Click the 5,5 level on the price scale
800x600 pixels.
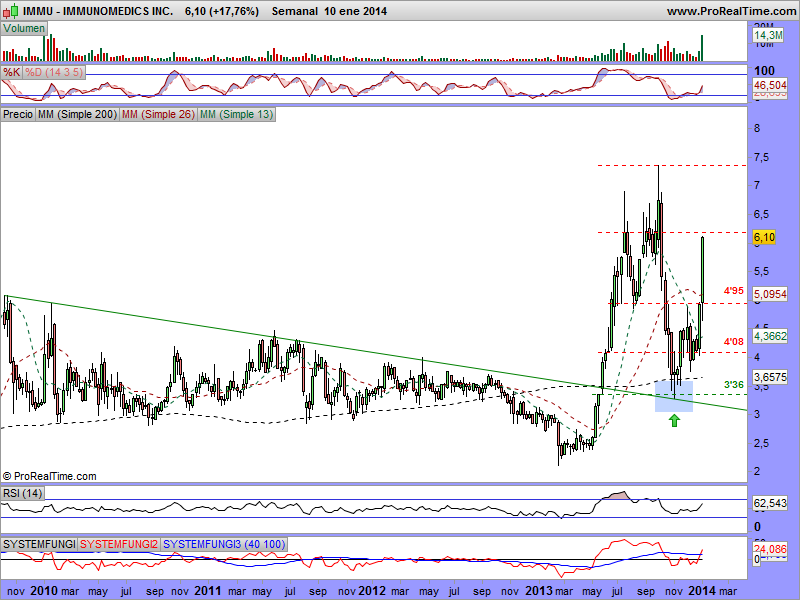coord(762,271)
